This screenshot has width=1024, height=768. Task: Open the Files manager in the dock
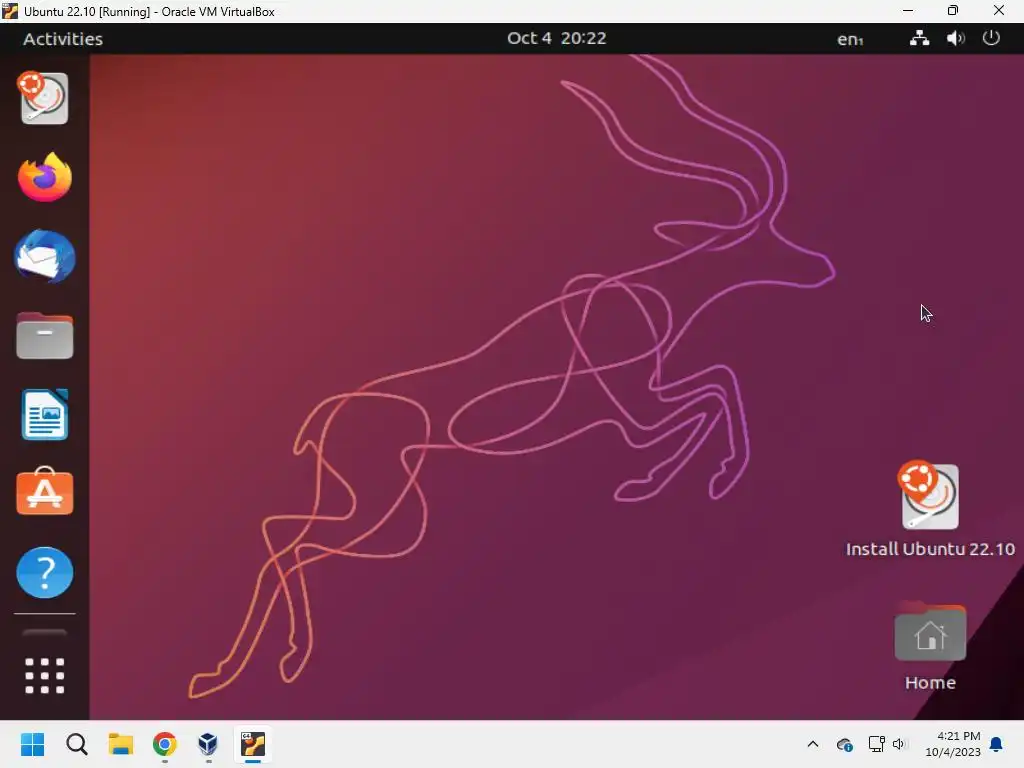pyautogui.click(x=44, y=336)
